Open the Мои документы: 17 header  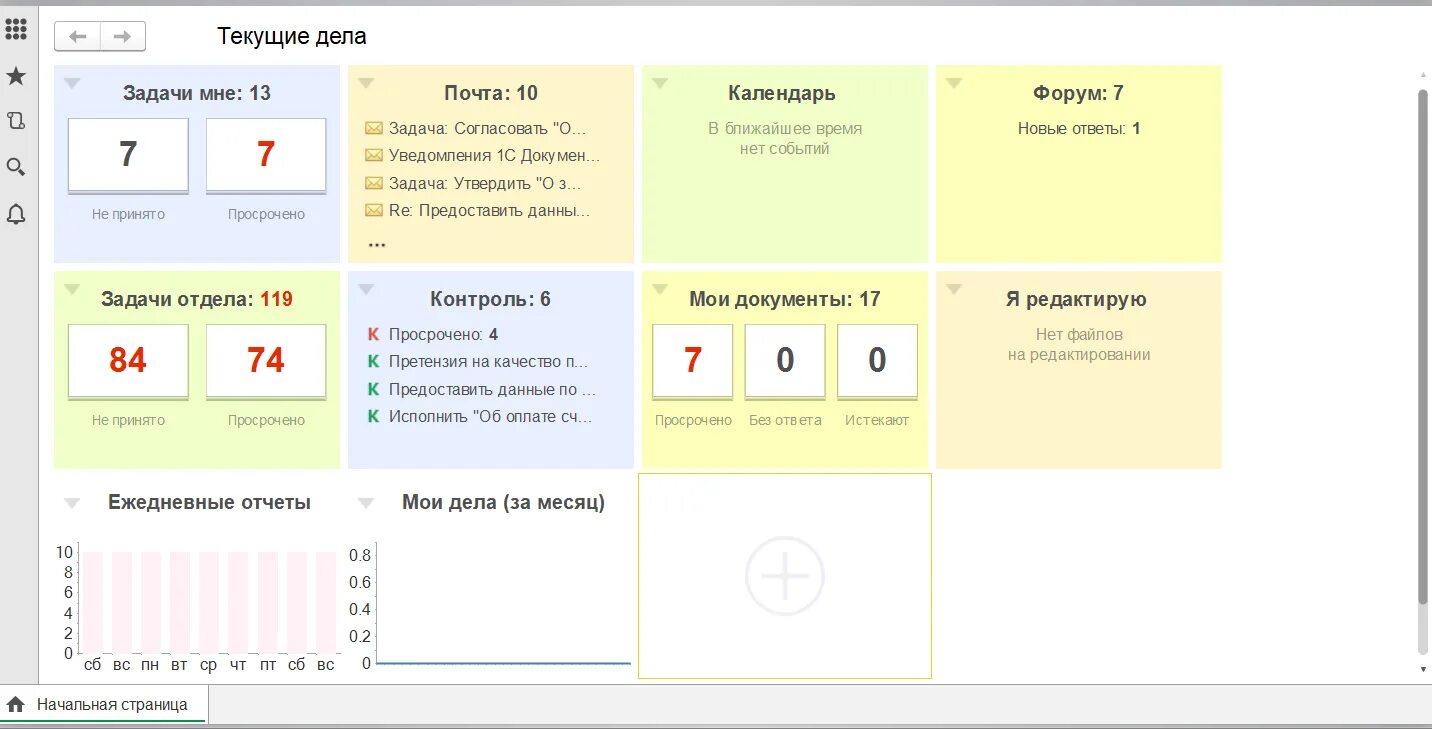785,299
